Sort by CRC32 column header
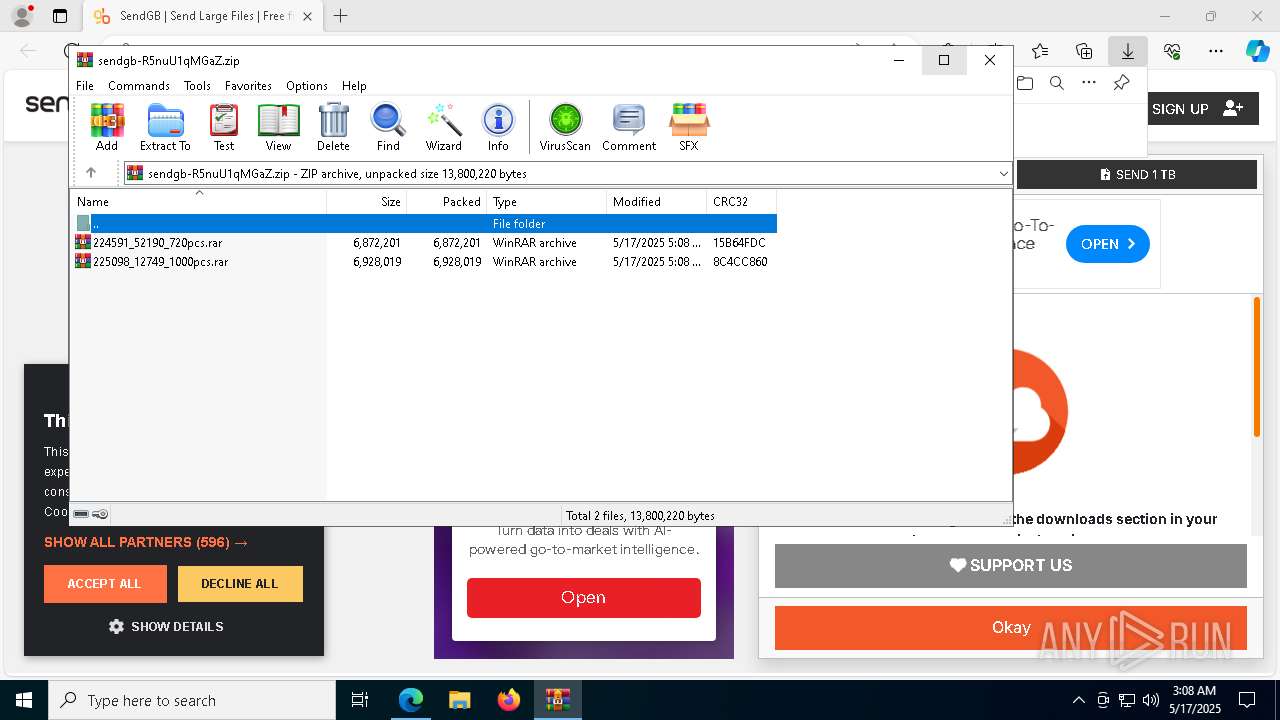Screen dimensions: 1280x720 (x=741, y=202)
